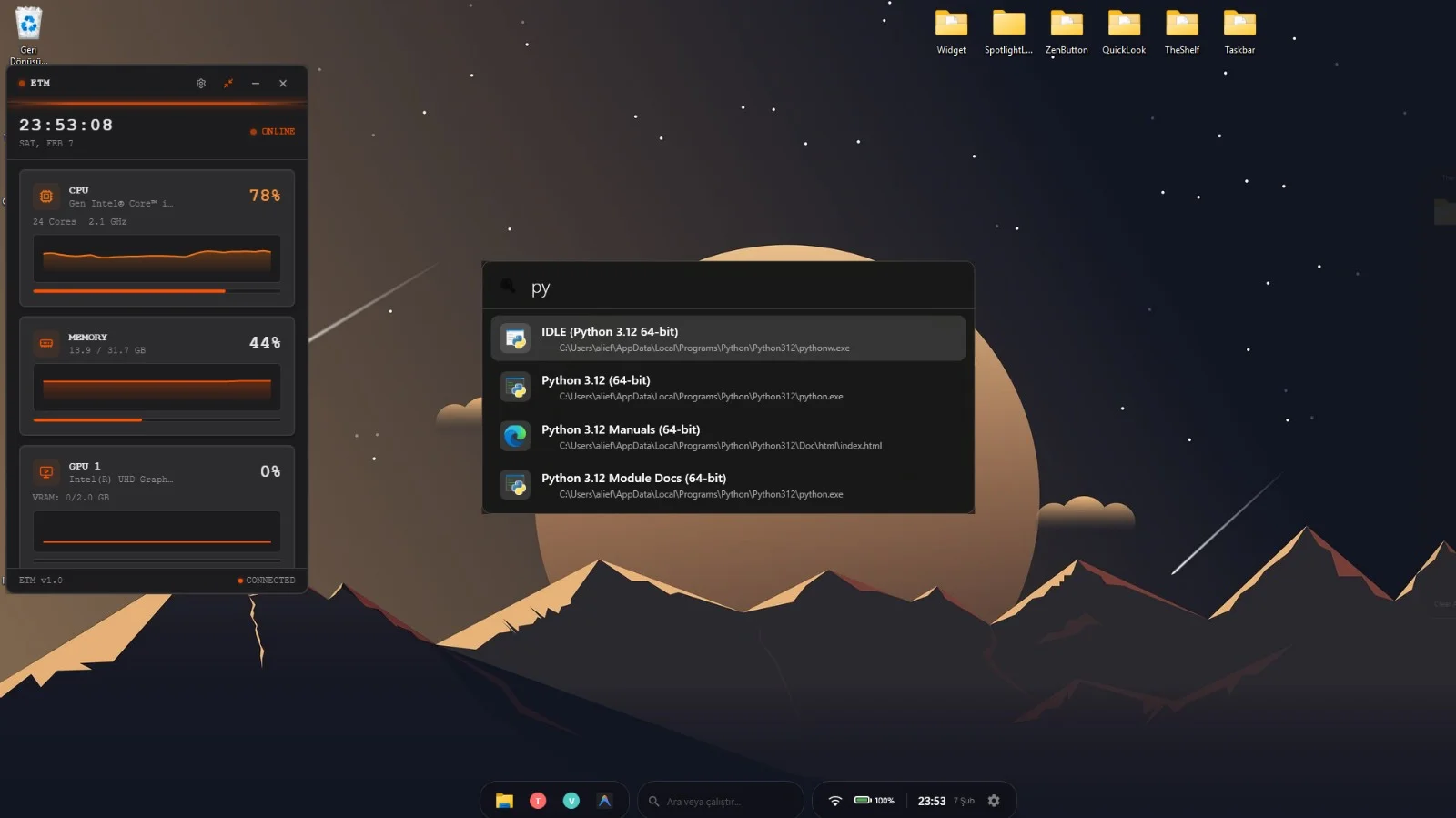Open File Explorer from the dock
The width and height of the screenshot is (1456, 818).
(504, 801)
